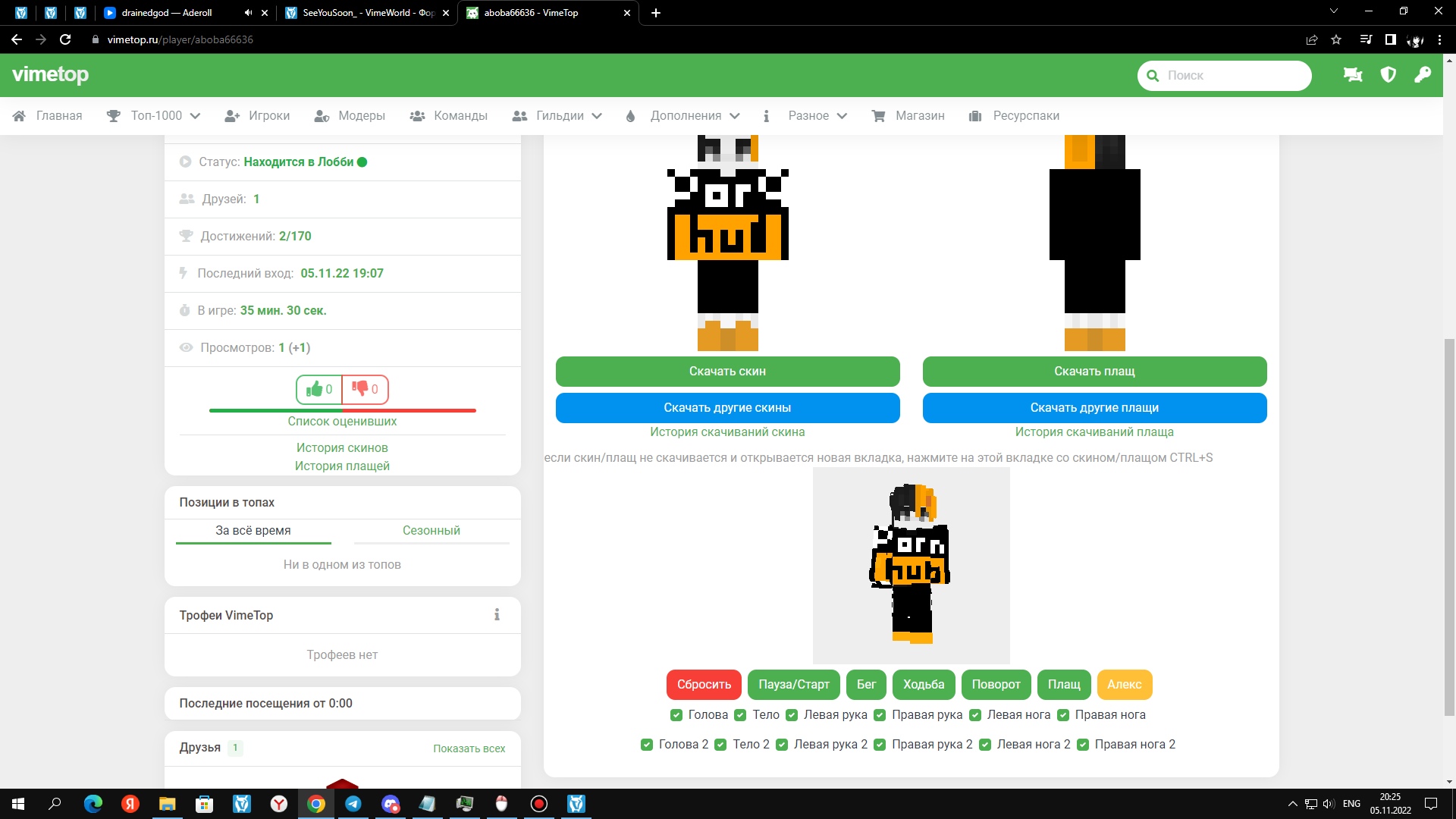Click the key login icon
The height and width of the screenshot is (819, 1456).
coord(1422,75)
